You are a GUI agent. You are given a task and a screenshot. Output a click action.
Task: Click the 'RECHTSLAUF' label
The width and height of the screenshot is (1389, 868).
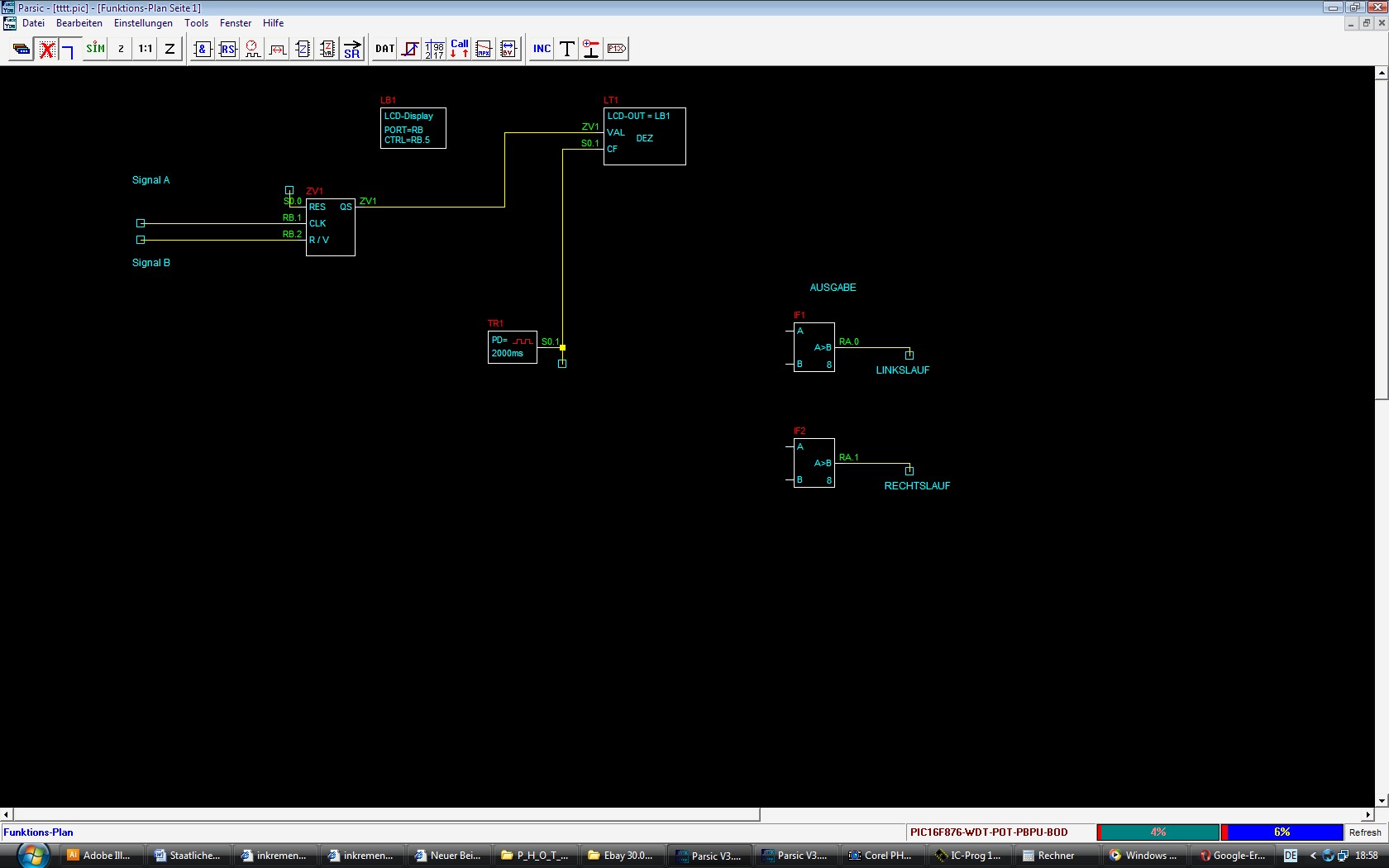point(917,486)
